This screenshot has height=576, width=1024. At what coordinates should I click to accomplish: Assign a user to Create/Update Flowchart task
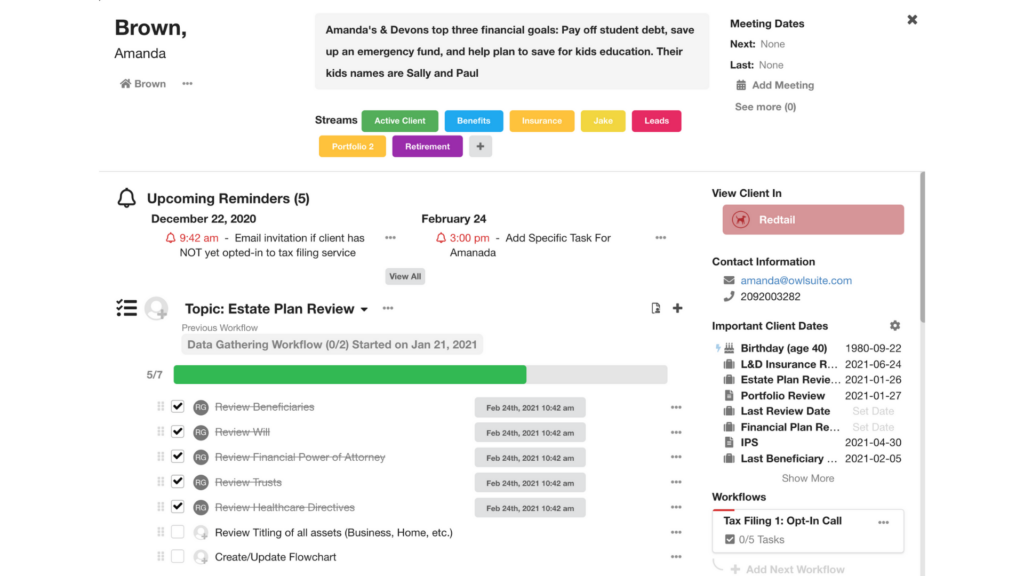200,557
